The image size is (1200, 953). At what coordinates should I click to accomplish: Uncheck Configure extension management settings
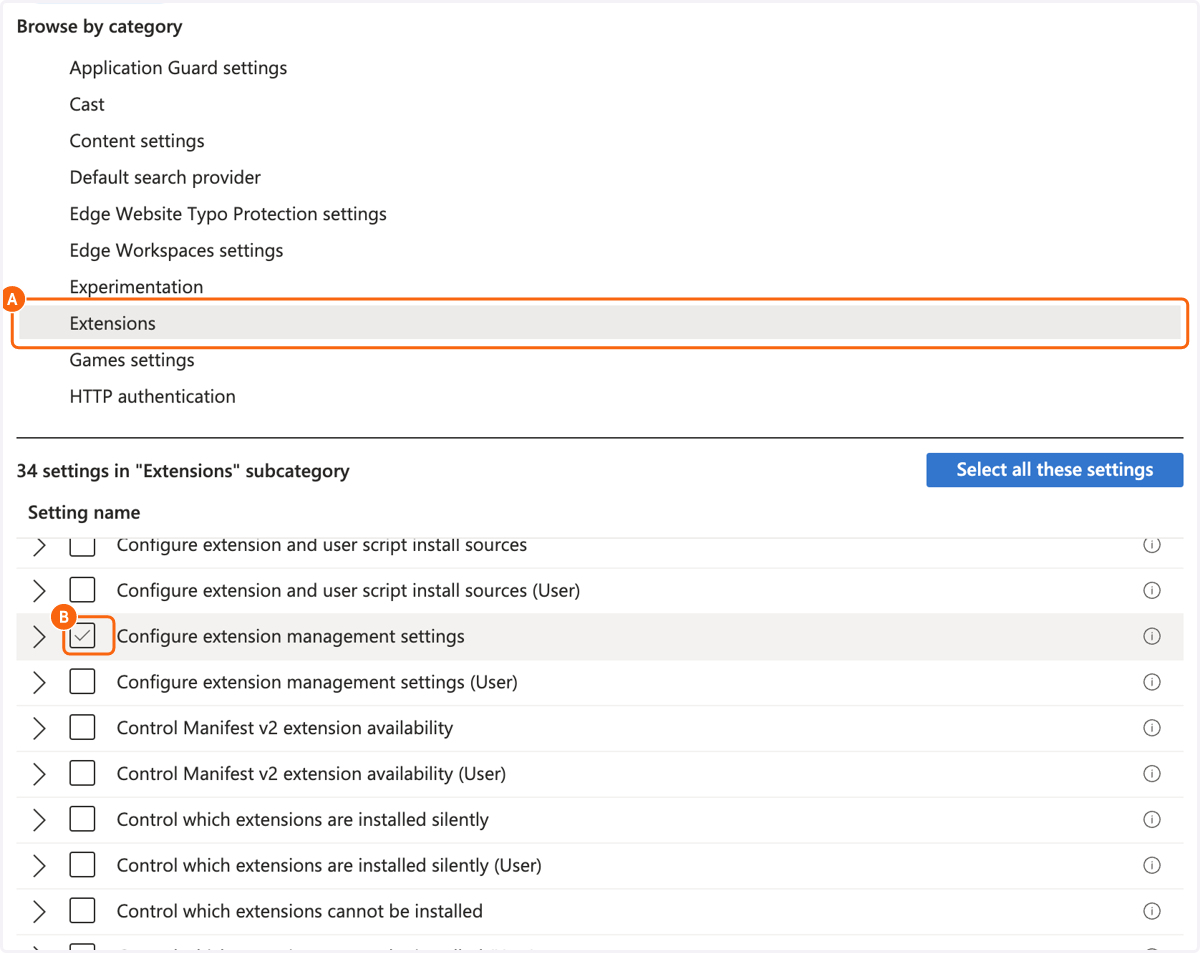[82, 637]
